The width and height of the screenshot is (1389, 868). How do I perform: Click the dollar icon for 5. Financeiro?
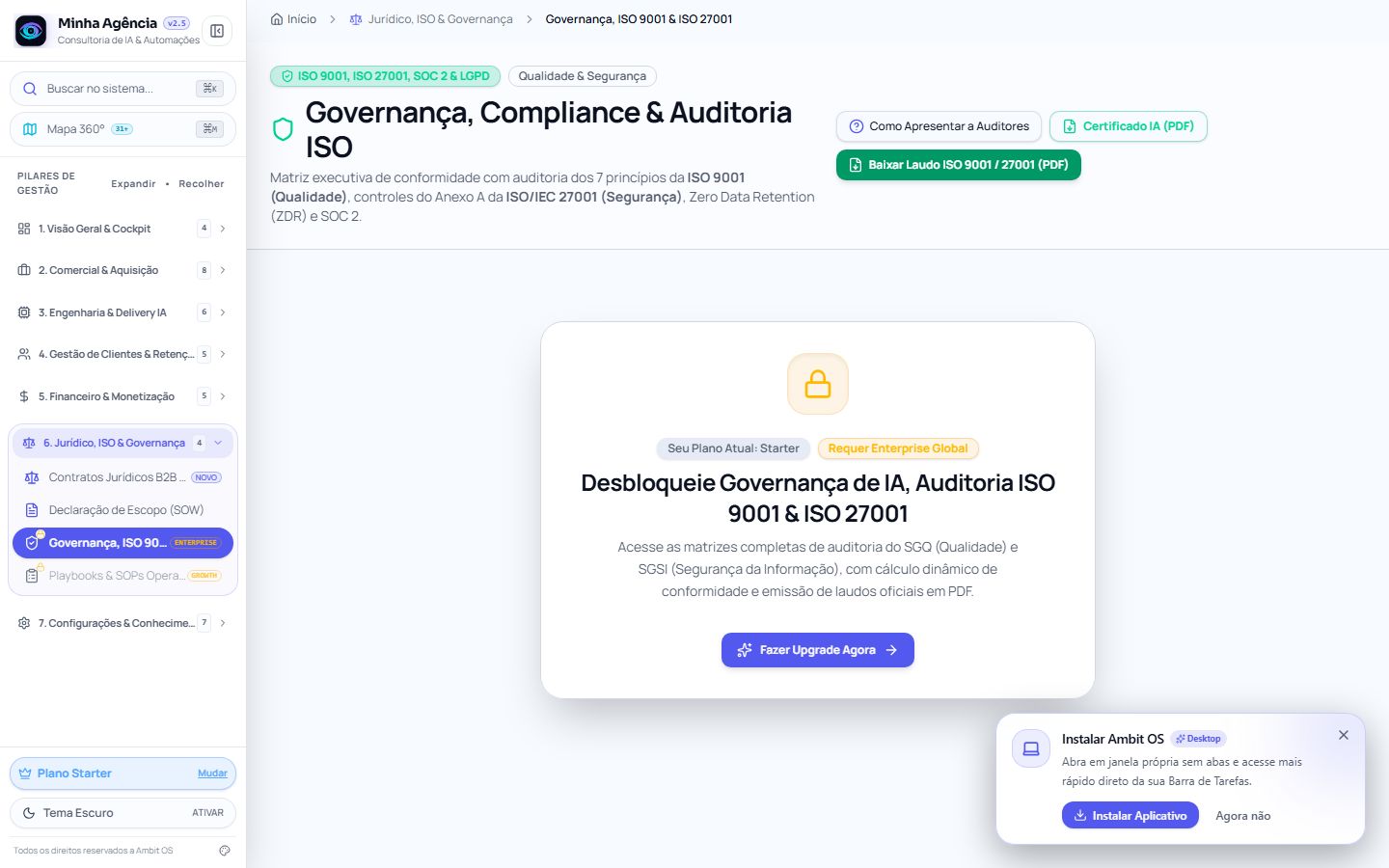click(24, 396)
